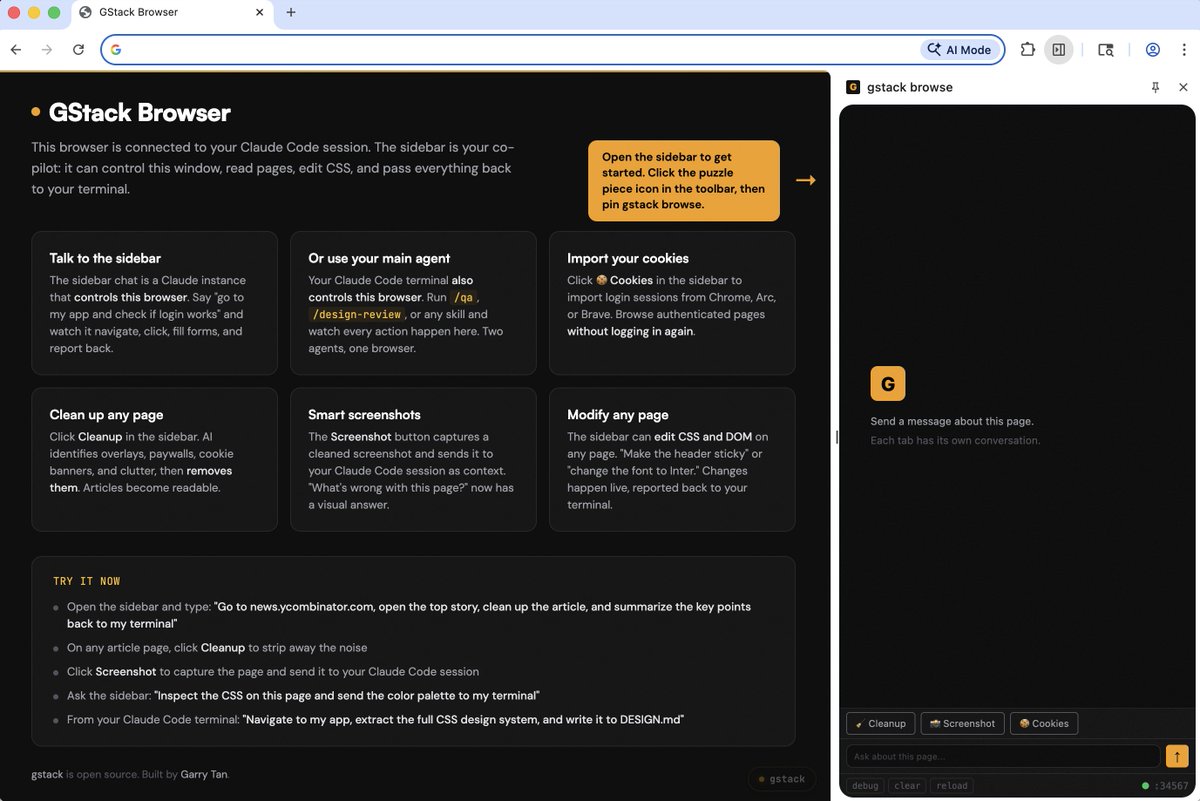Viewport: 1200px width, 801px height.
Task: Open the extensions puzzle piece icon
Action: click(1027, 49)
